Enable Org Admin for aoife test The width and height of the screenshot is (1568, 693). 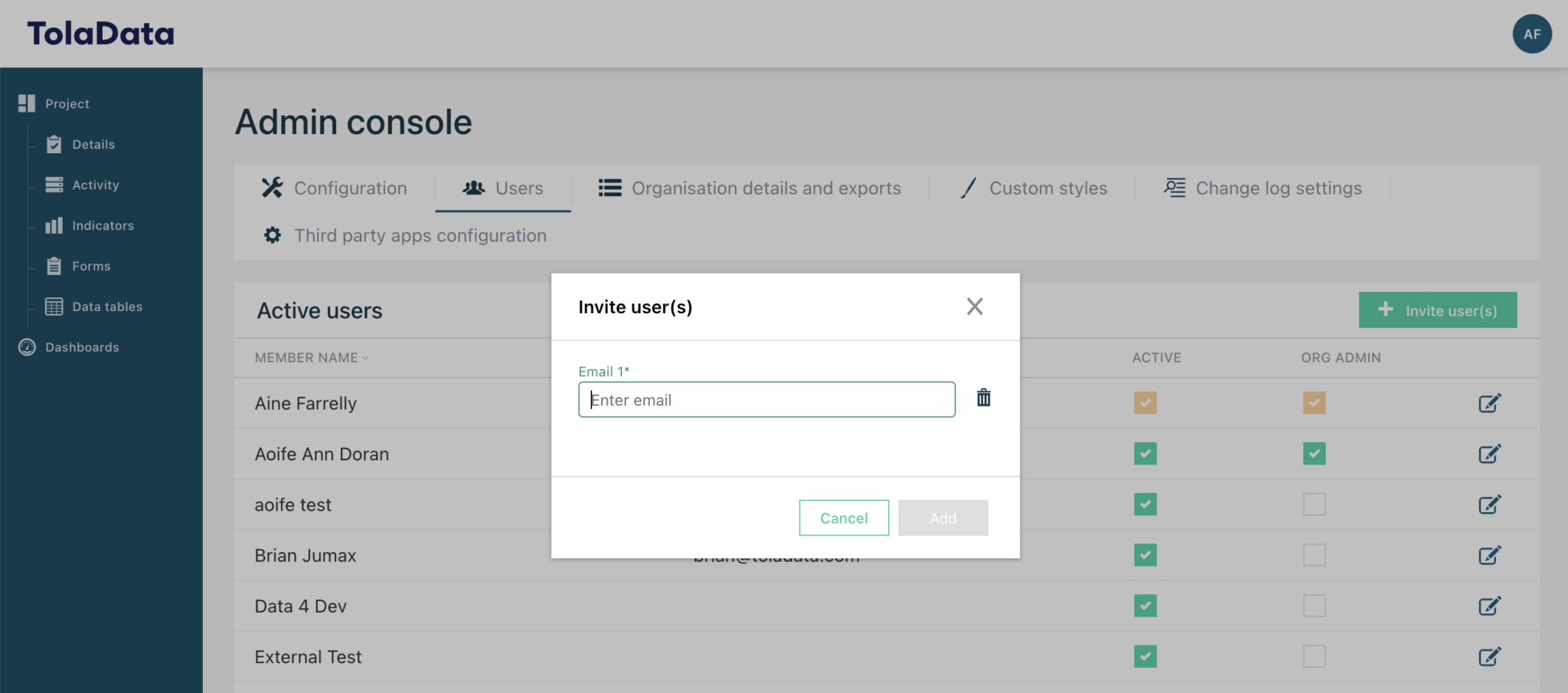[1315, 504]
